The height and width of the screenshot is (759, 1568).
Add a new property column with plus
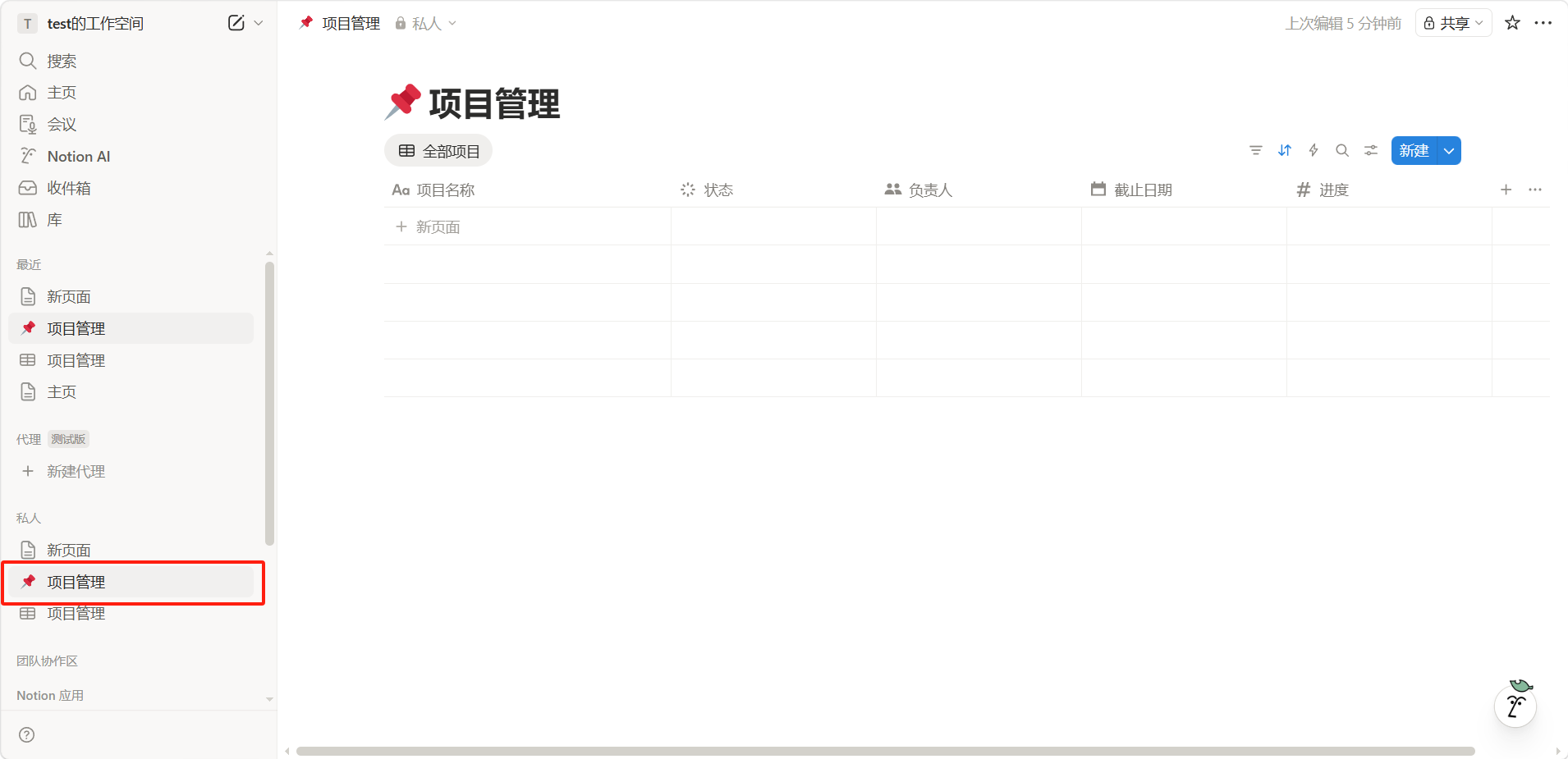[x=1506, y=190]
